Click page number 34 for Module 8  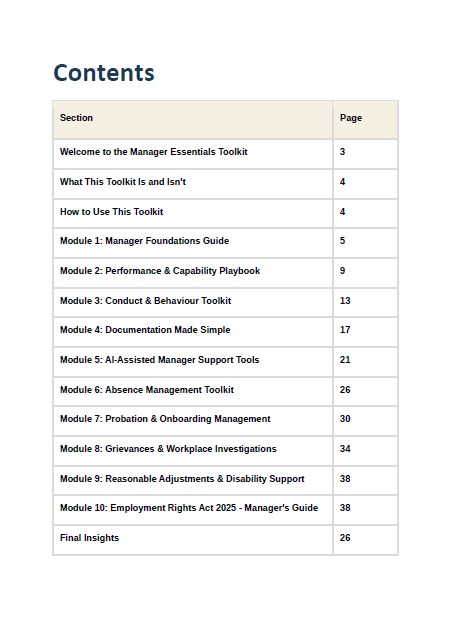[345, 449]
